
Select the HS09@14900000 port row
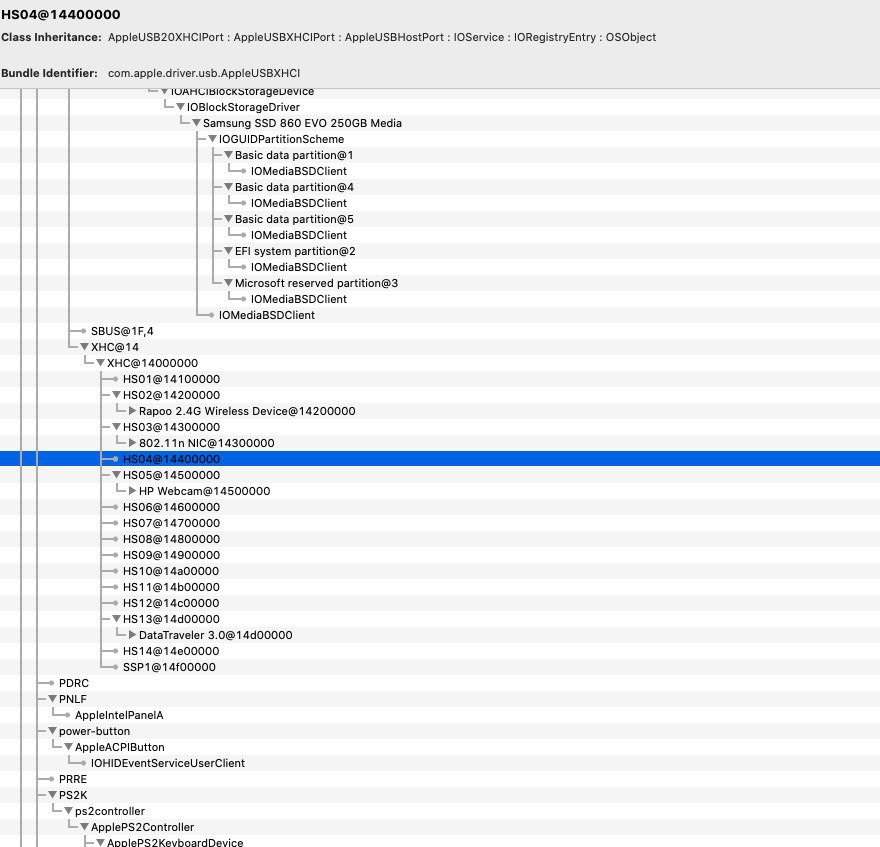click(x=440, y=555)
